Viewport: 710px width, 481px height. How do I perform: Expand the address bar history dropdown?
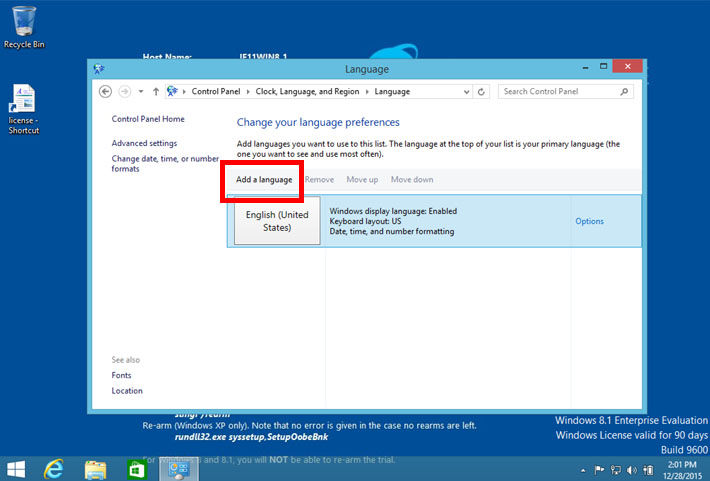[x=466, y=91]
